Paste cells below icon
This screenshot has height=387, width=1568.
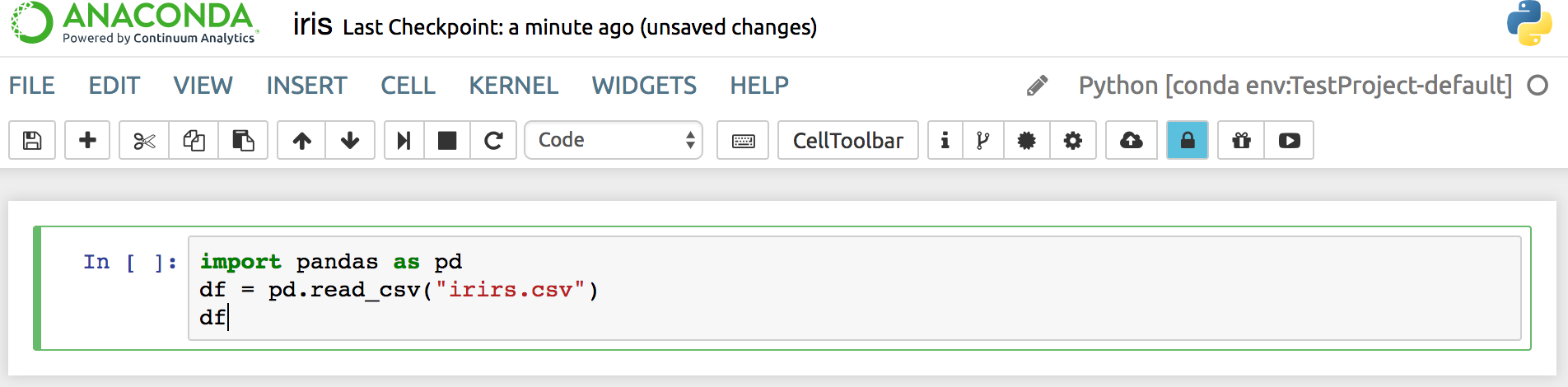(x=243, y=140)
